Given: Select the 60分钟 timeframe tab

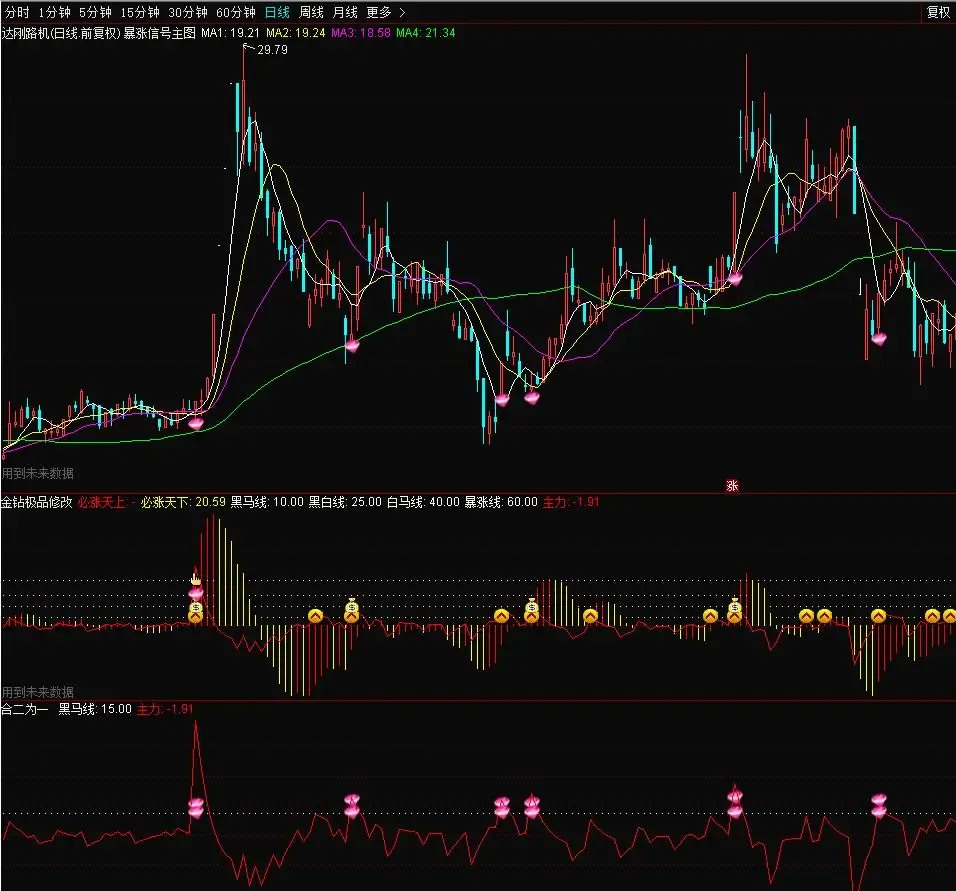Looking at the screenshot, I should 236,12.
